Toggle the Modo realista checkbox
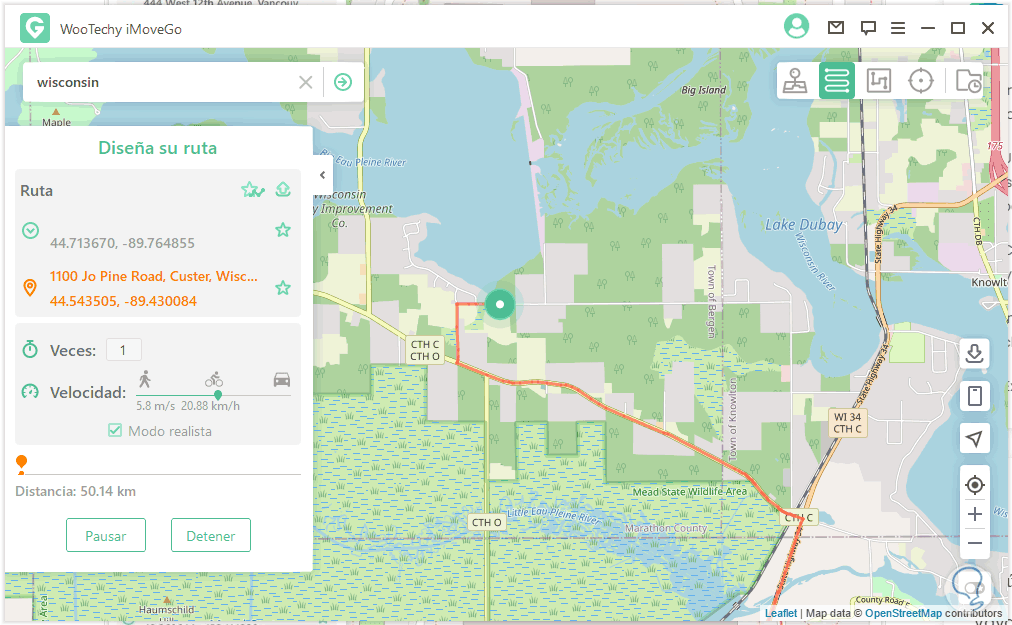This screenshot has width=1012, height=625. (x=115, y=430)
